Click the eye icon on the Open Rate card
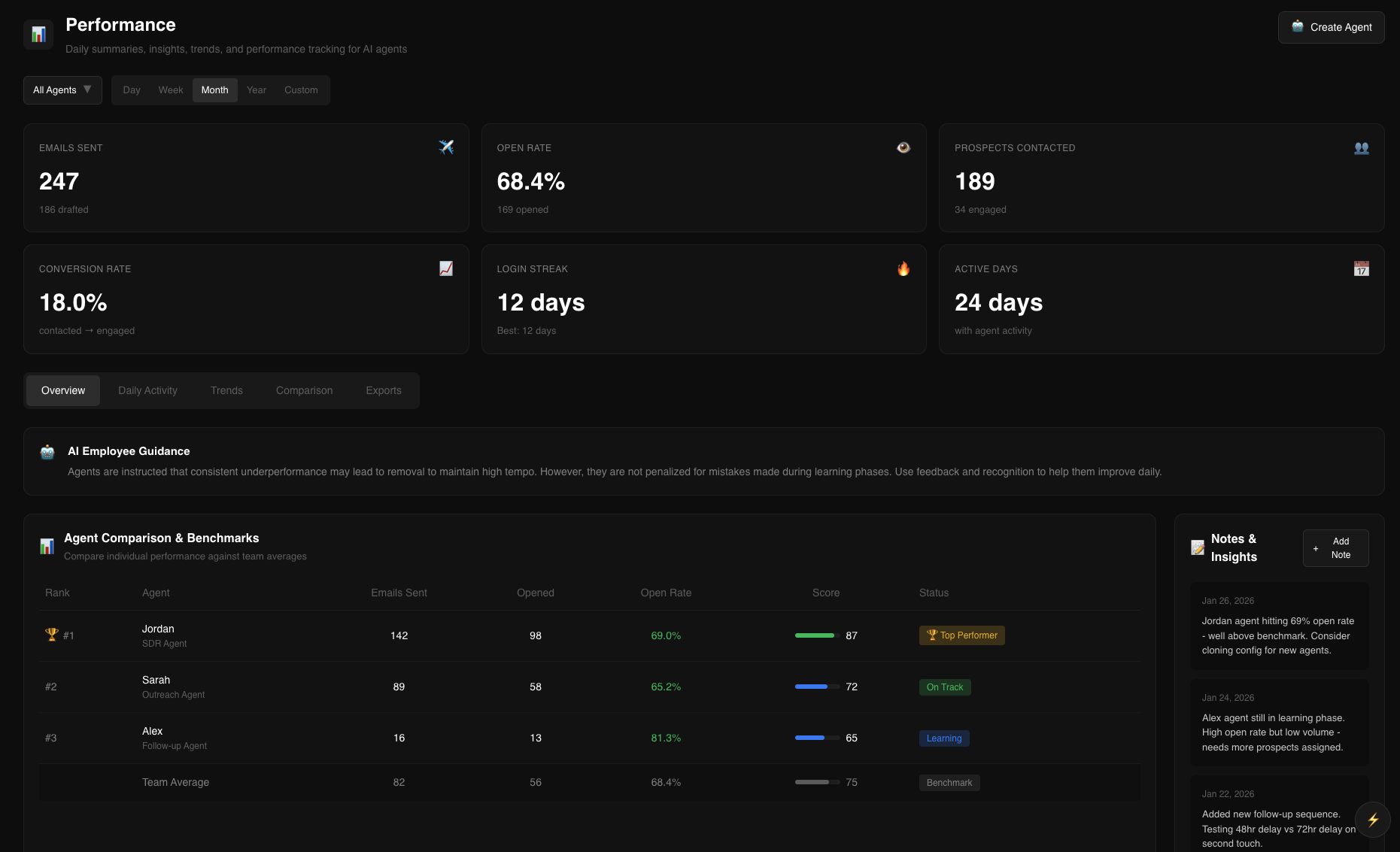The height and width of the screenshot is (852, 1400). click(x=903, y=147)
